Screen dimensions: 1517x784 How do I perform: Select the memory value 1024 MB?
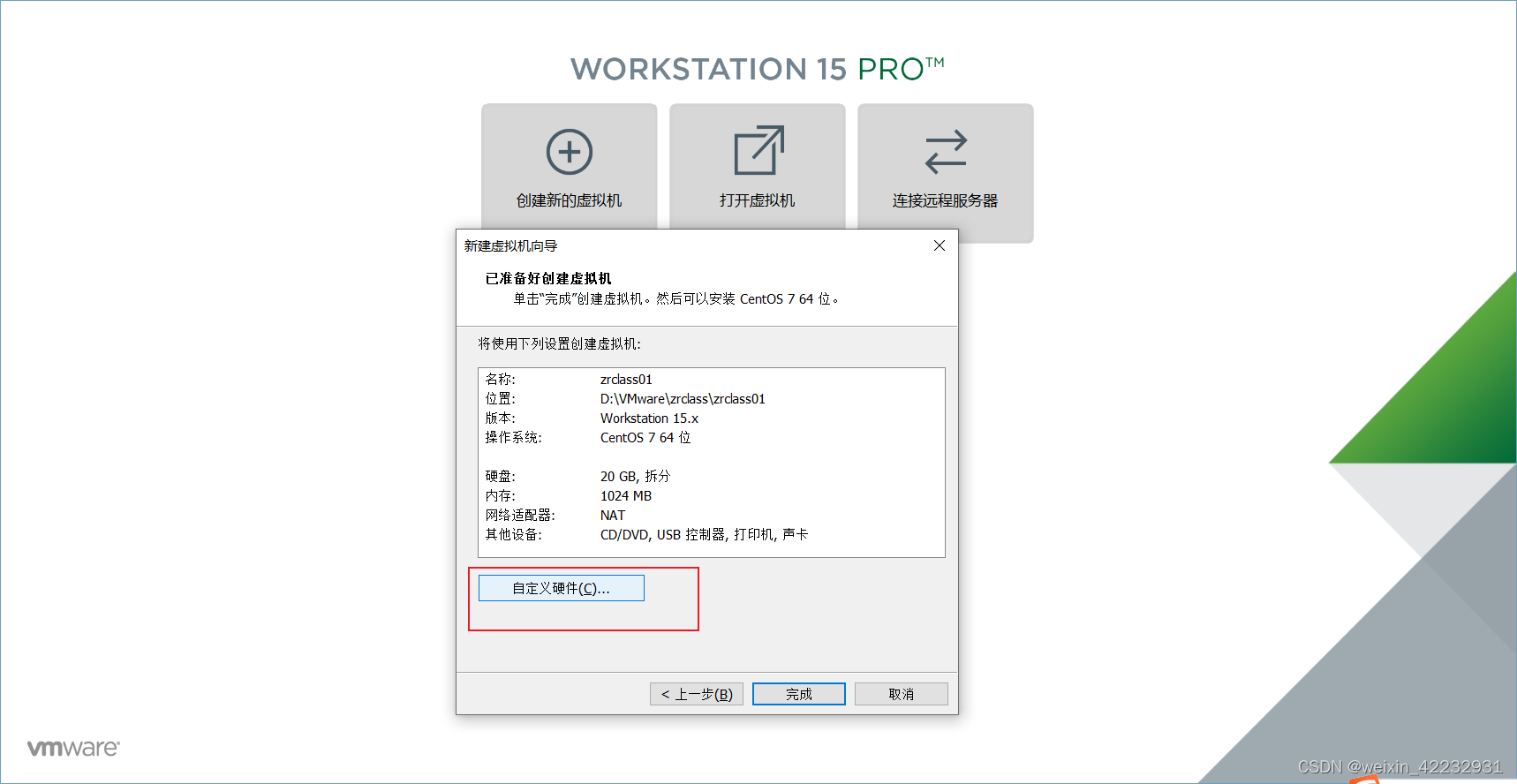[x=626, y=496]
